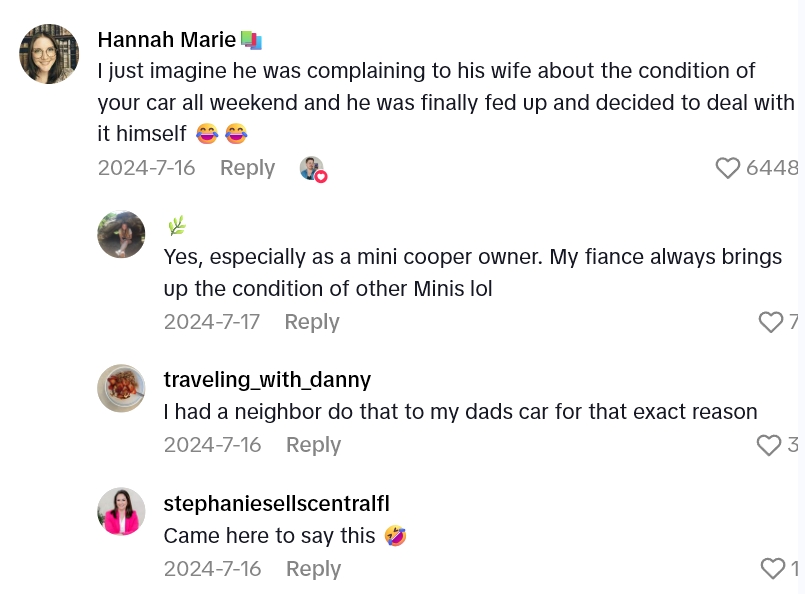This screenshot has height=594, width=805.
Task: Open the leaf-emoji commenter's avatar
Action: pos(121,235)
